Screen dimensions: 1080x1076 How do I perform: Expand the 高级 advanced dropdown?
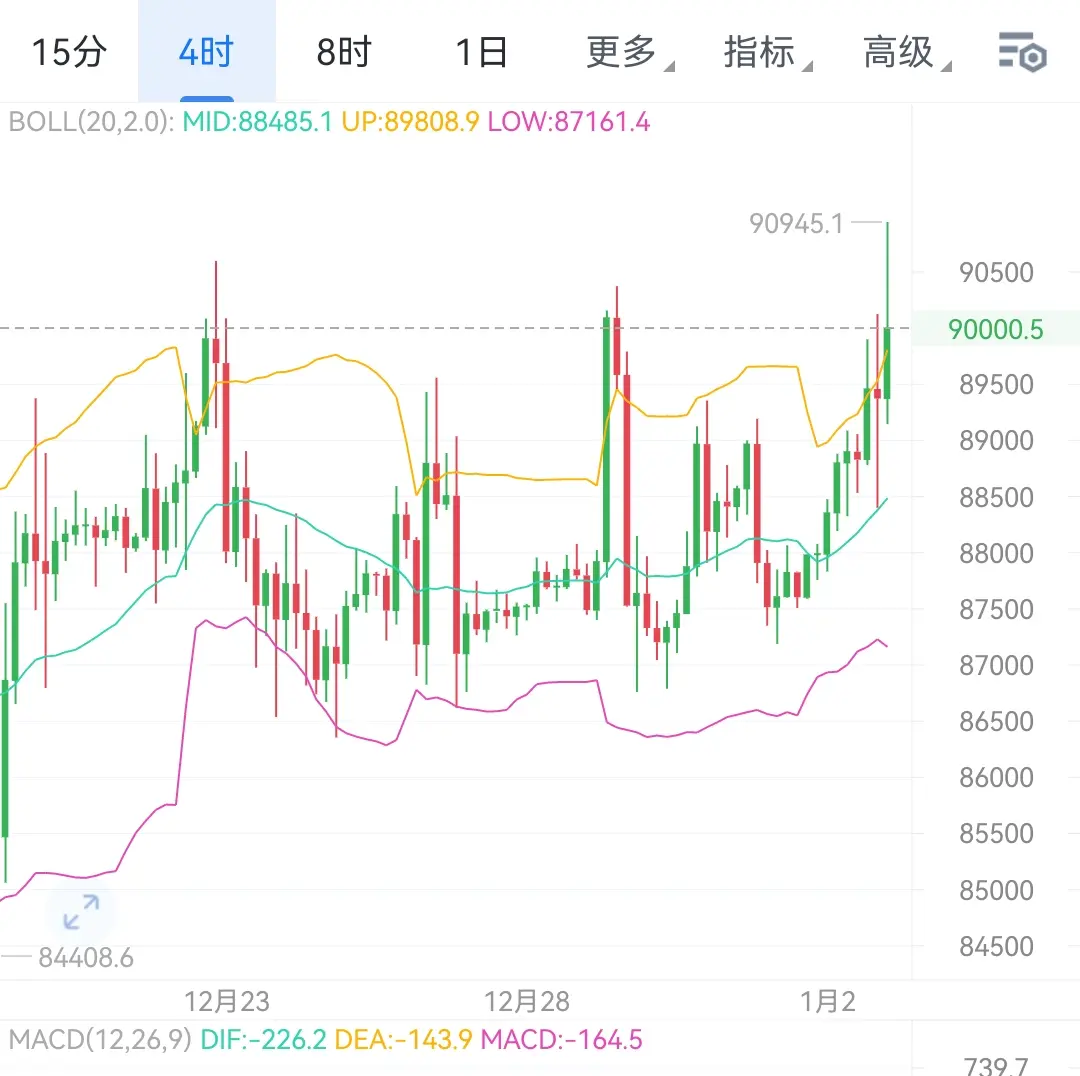tap(906, 52)
